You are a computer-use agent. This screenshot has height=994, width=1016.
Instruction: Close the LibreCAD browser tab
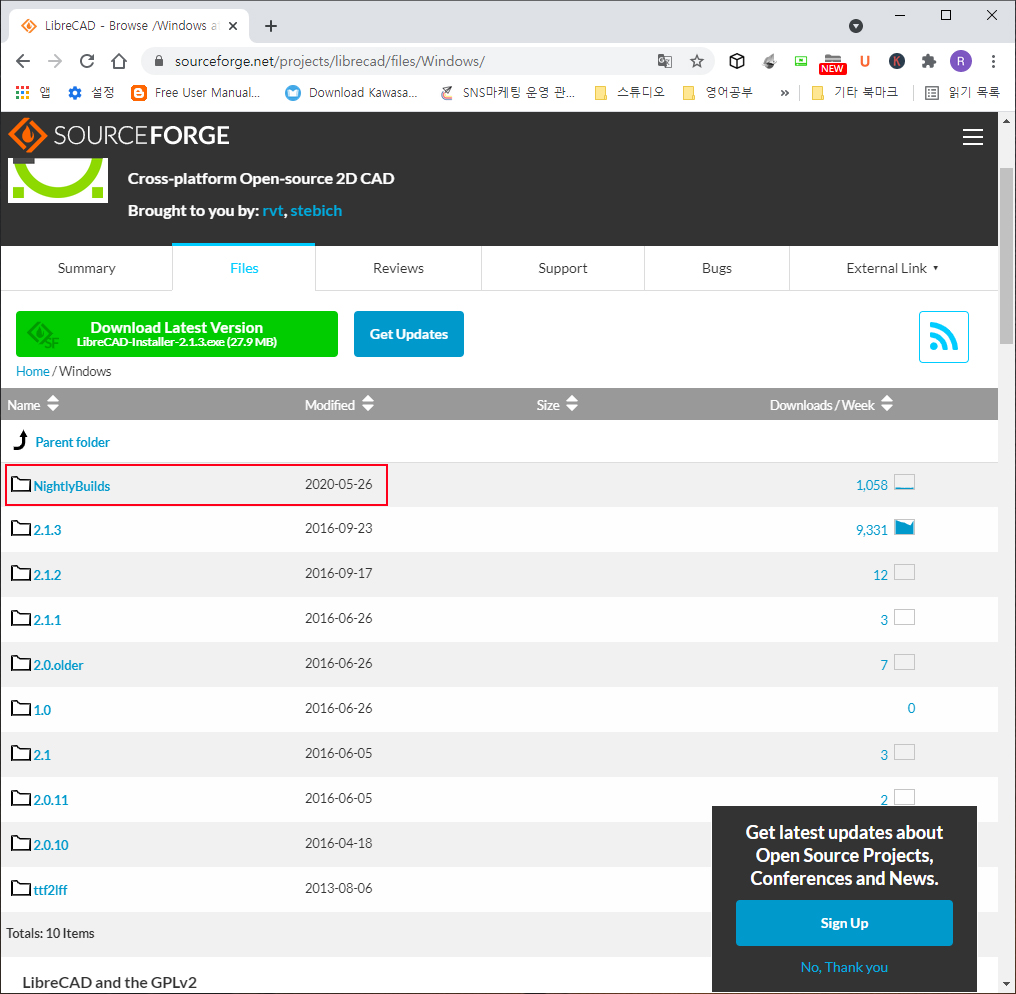pyautogui.click(x=233, y=26)
